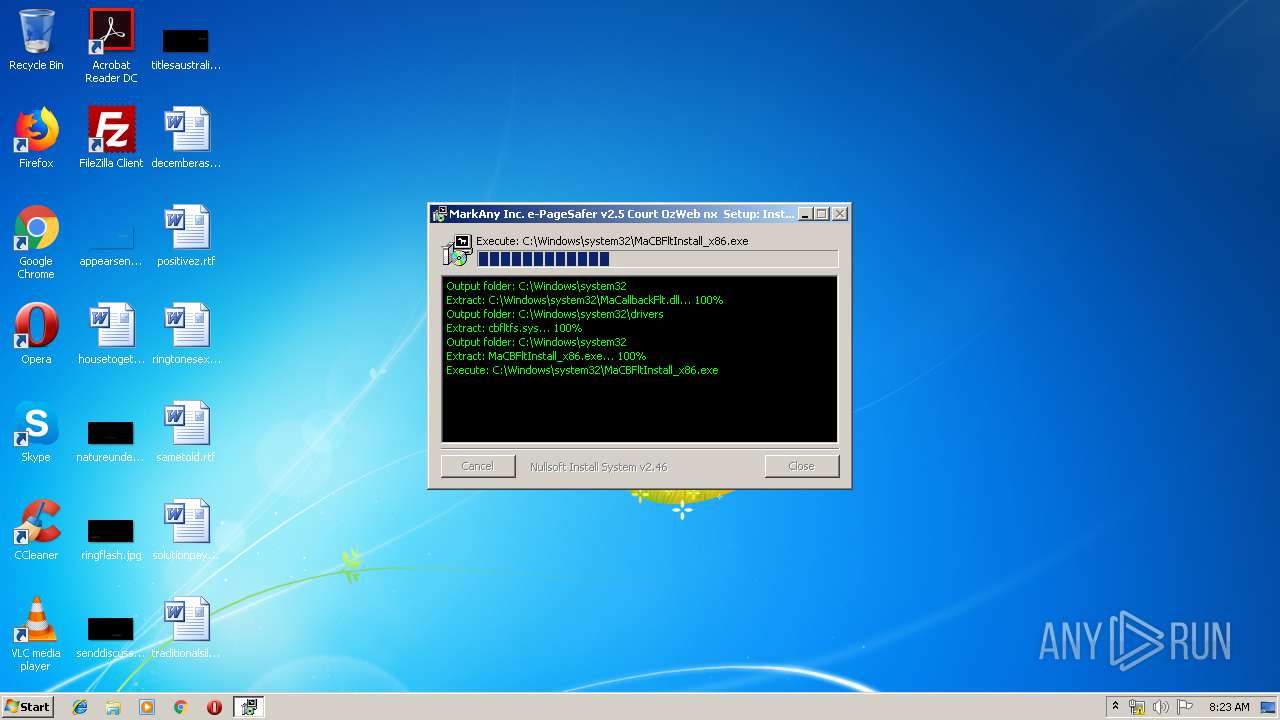Viewport: 1280px width, 720px height.
Task: Show hidden system tray icons
Action: [x=1115, y=707]
